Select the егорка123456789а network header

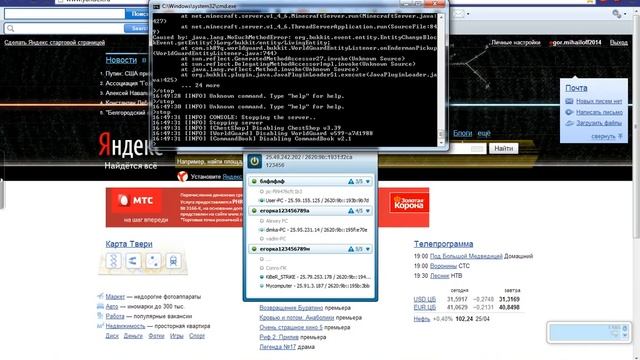pyautogui.click(x=310, y=211)
